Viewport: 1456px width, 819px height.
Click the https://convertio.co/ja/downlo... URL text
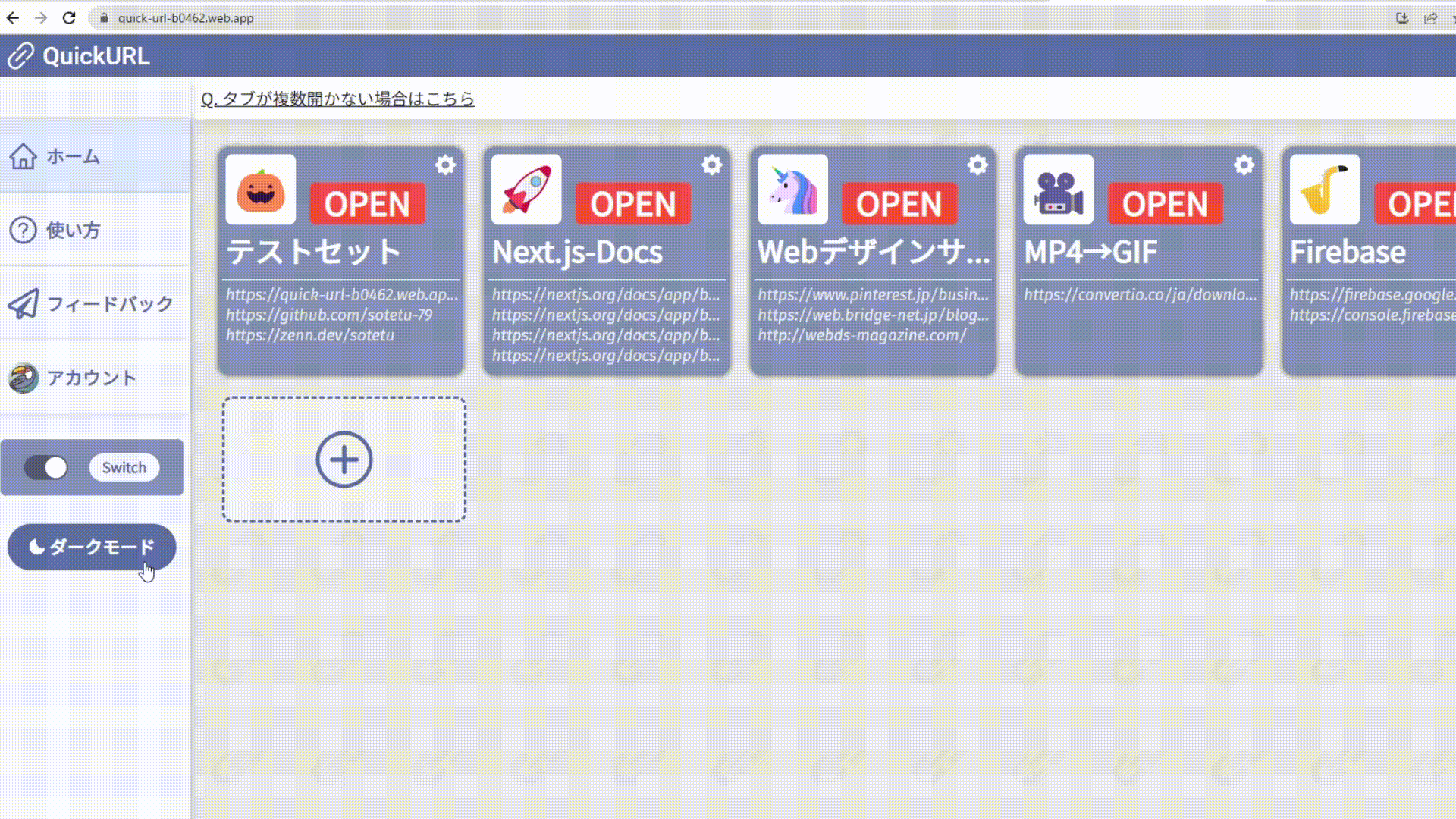[x=1140, y=294]
